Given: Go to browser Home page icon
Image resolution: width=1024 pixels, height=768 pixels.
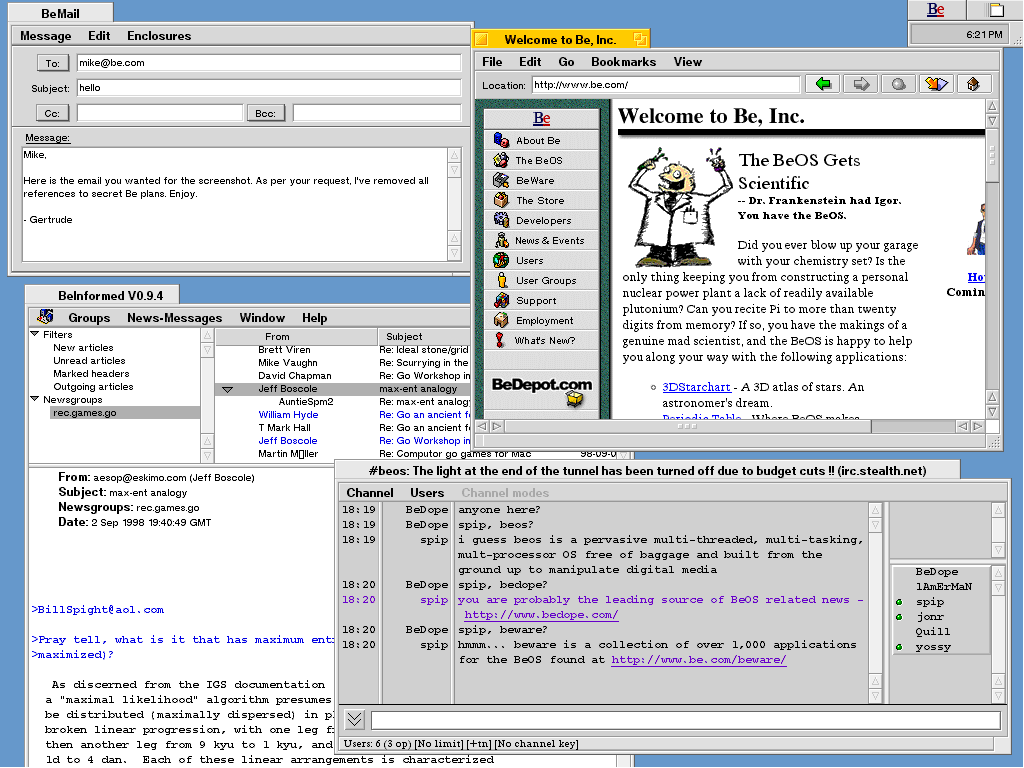Looking at the screenshot, I should pyautogui.click(x=972, y=84).
